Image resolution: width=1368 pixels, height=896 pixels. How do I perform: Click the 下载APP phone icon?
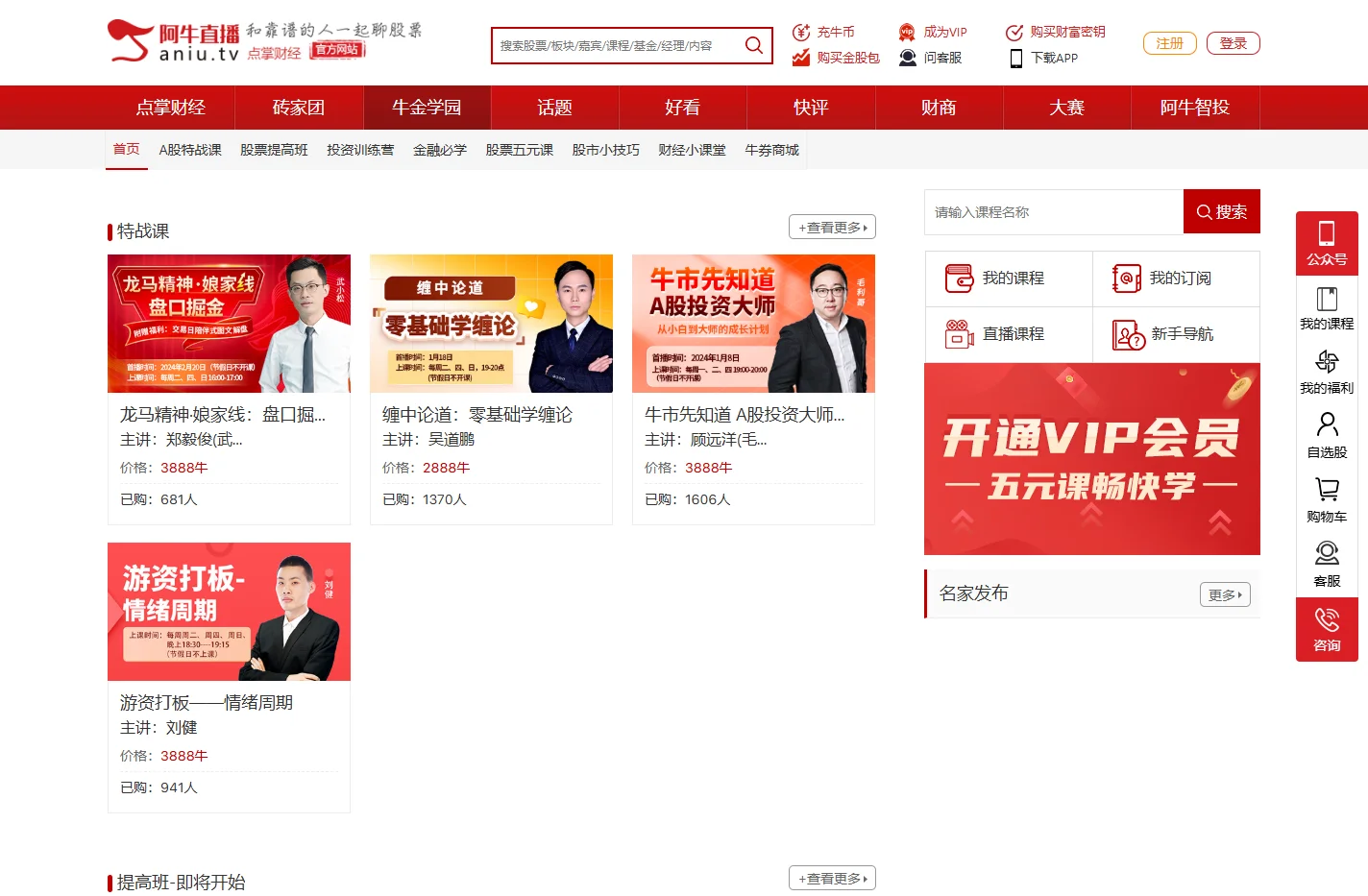tap(1016, 59)
